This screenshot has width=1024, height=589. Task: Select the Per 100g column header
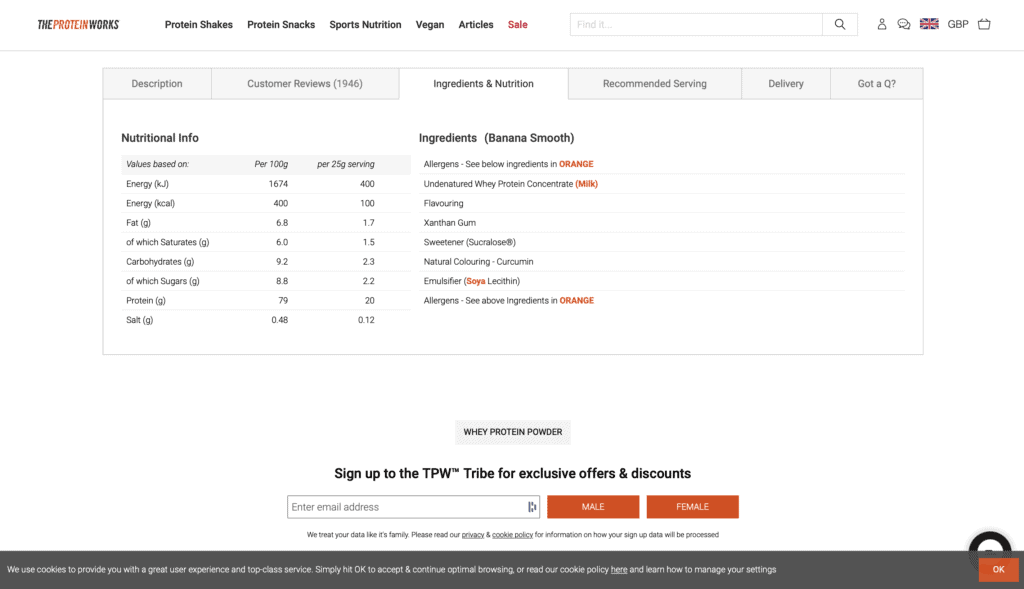click(x=271, y=165)
